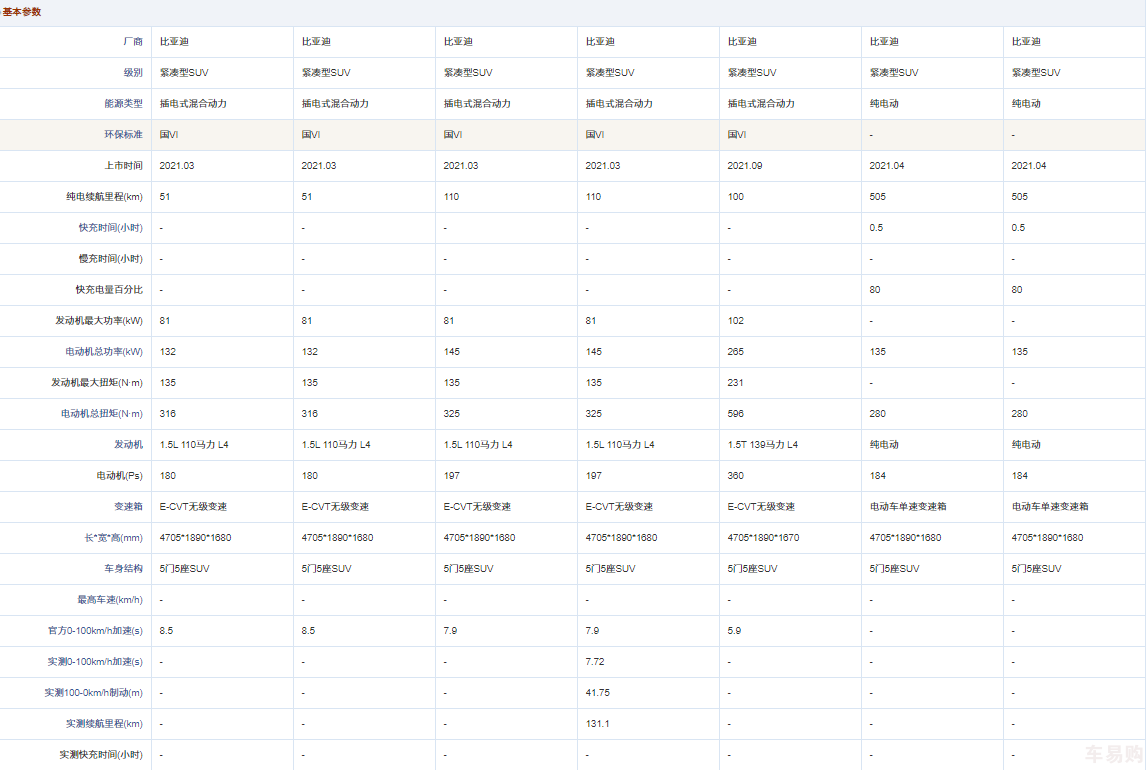Open the 能源类型 parameter link
The image size is (1147, 770).
pos(124,104)
